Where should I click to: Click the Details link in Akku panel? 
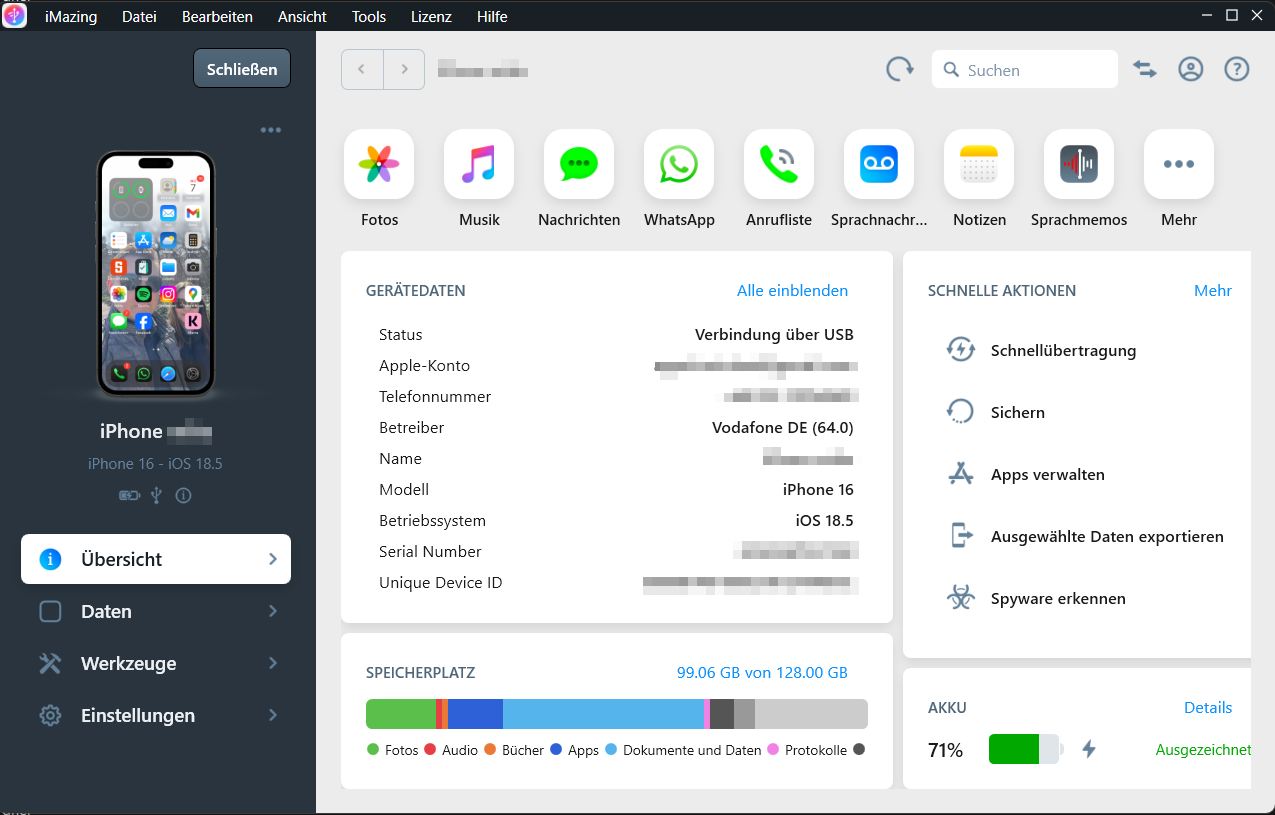1208,707
